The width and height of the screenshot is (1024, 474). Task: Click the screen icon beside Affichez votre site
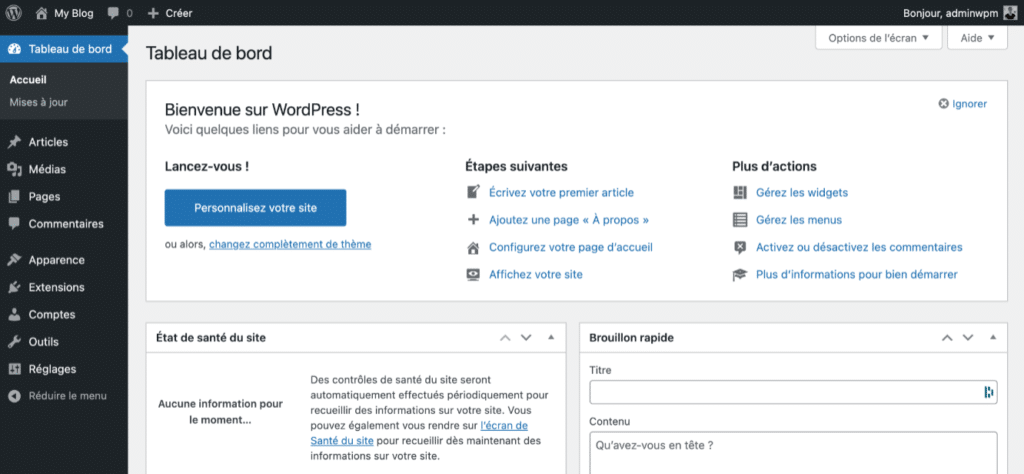coord(473,275)
